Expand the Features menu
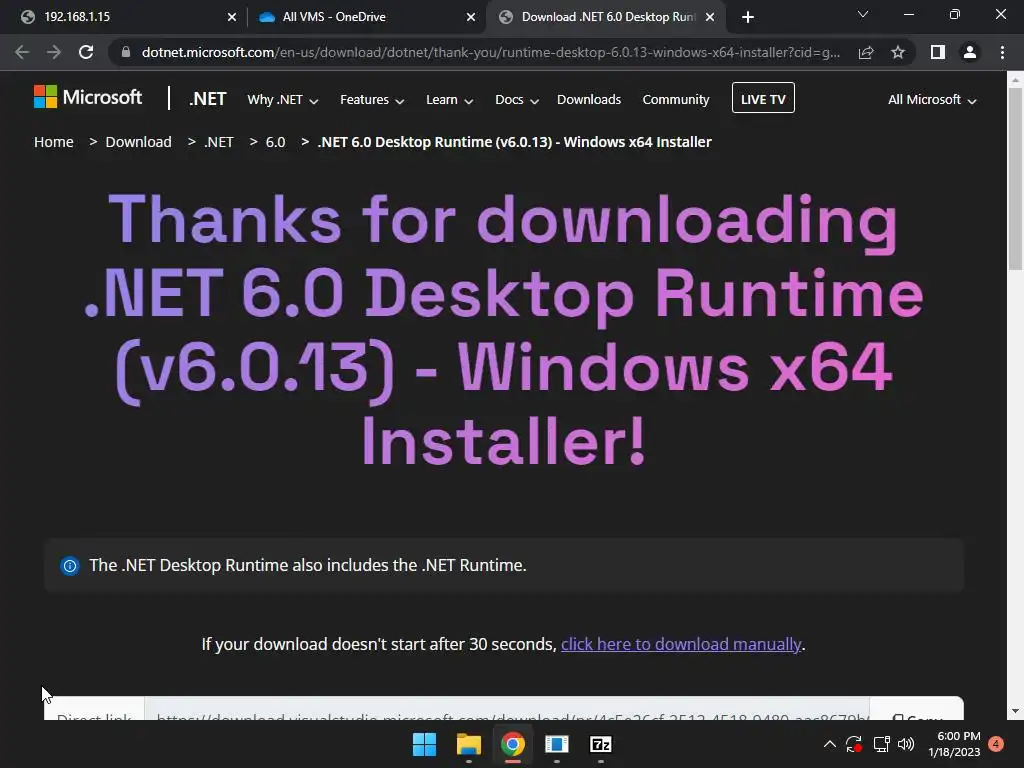 click(x=372, y=100)
